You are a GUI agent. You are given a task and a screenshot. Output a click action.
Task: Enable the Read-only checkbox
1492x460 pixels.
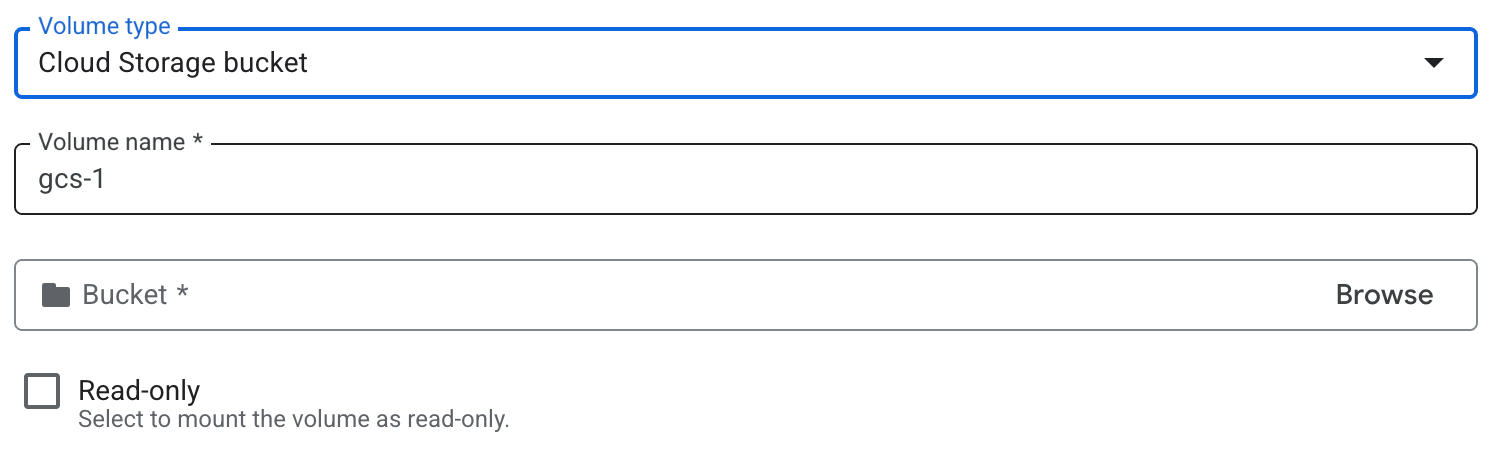tap(42, 392)
